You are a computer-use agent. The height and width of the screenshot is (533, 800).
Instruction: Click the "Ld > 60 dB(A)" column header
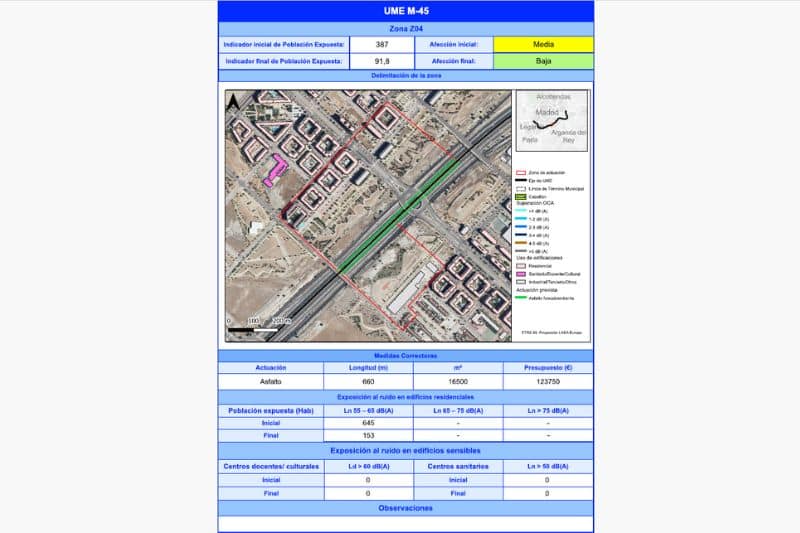click(368, 467)
